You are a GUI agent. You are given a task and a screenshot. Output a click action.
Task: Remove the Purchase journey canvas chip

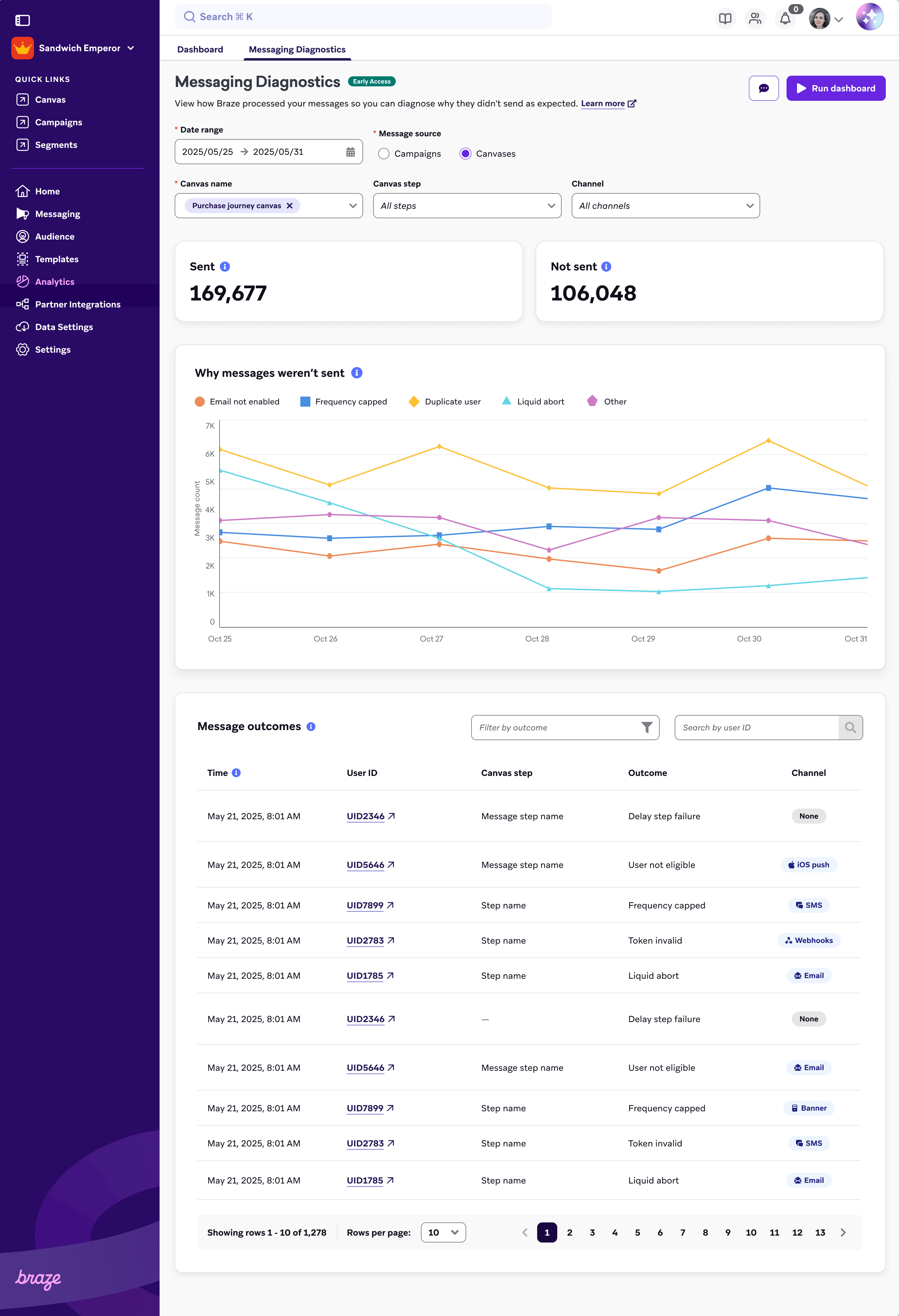coord(290,206)
